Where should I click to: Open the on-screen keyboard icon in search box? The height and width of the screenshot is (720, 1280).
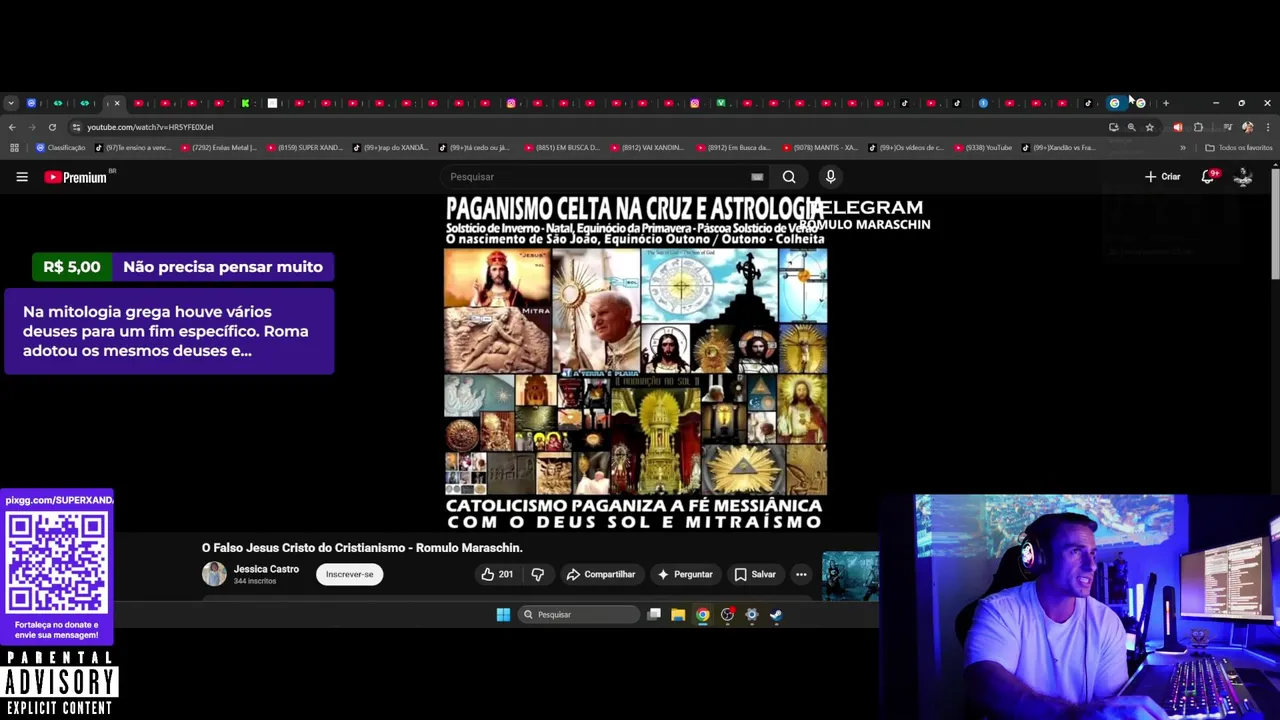(757, 177)
